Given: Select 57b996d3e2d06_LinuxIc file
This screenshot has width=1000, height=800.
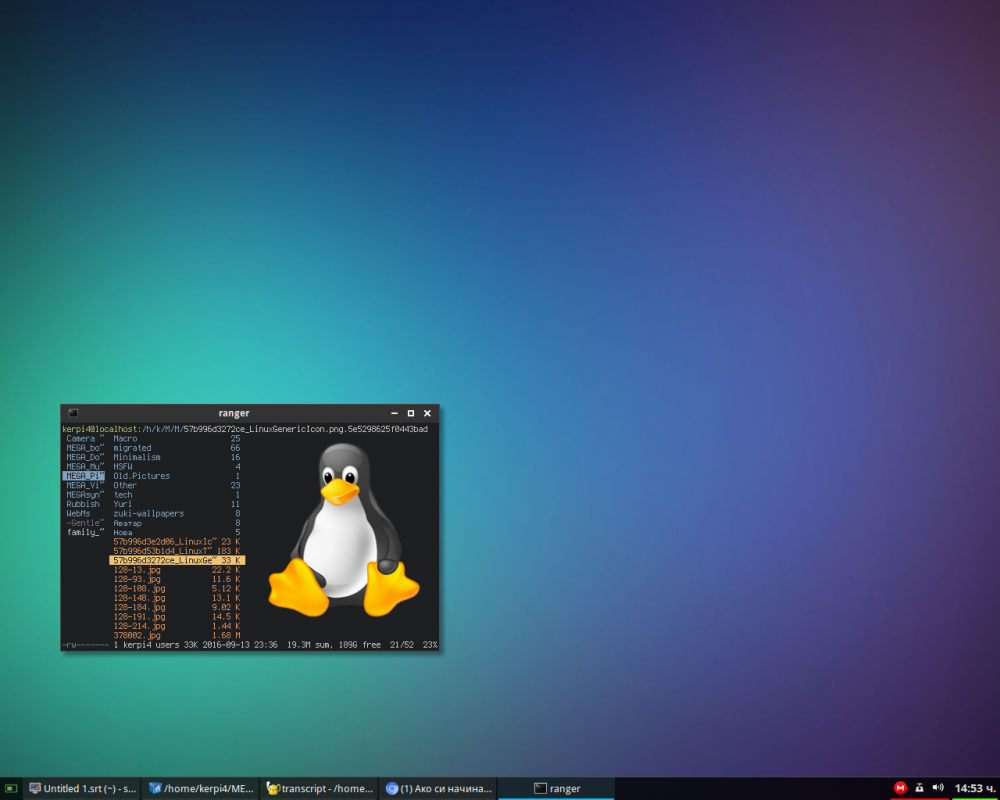Looking at the screenshot, I should (177, 542).
